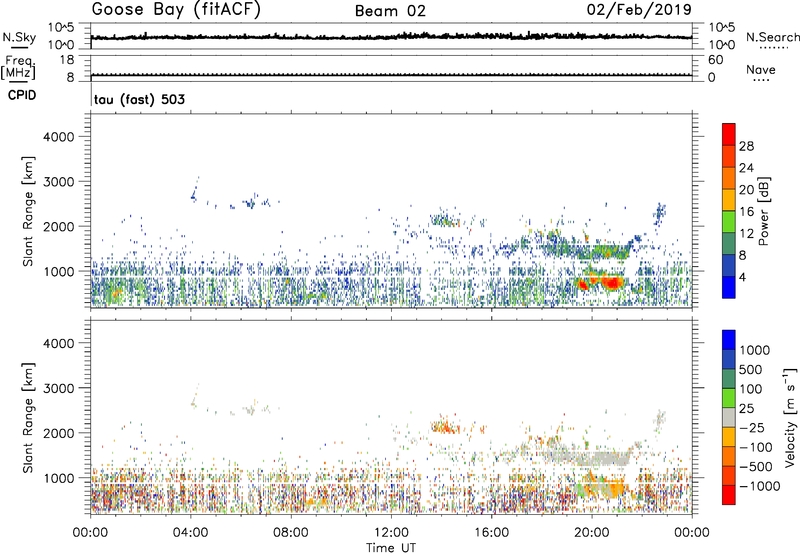Click the '20:00' time tick label
Viewport: 800px width, 554px height.
click(x=591, y=533)
